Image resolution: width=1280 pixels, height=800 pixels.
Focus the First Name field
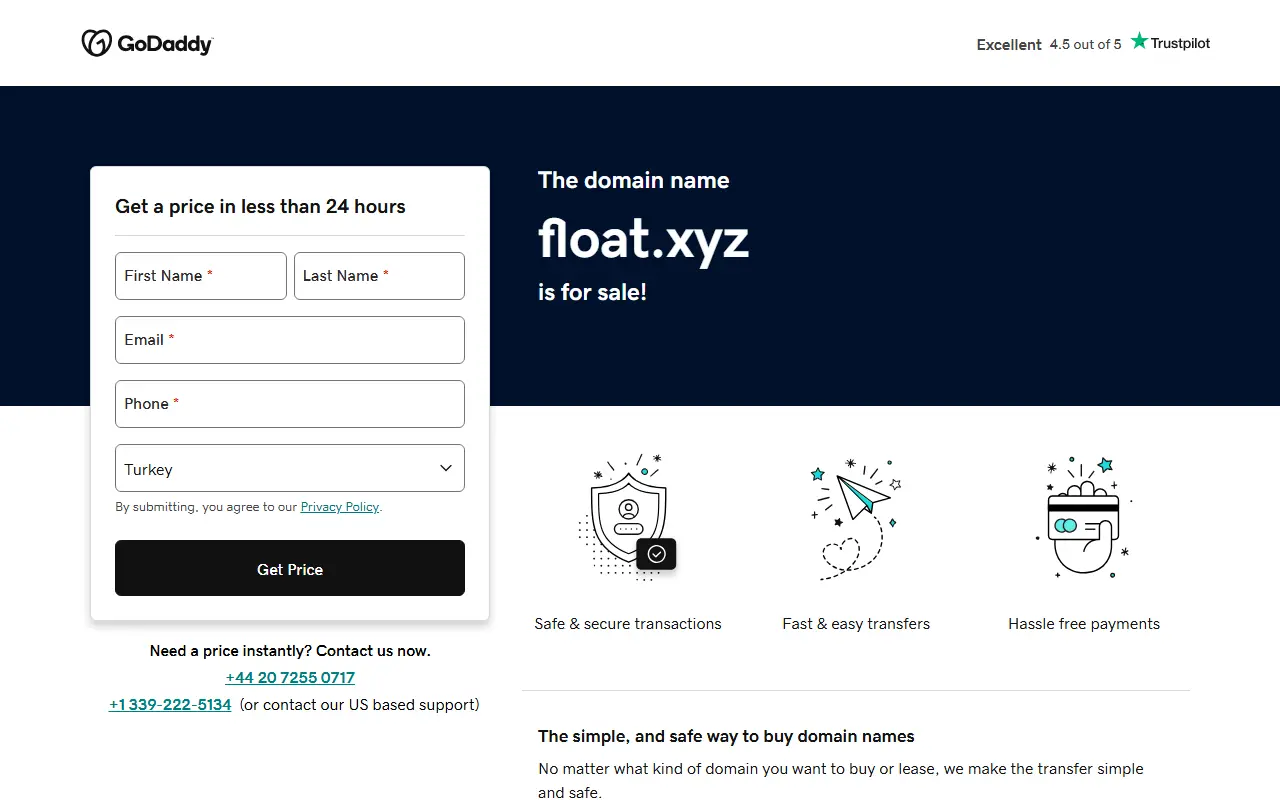(201, 276)
